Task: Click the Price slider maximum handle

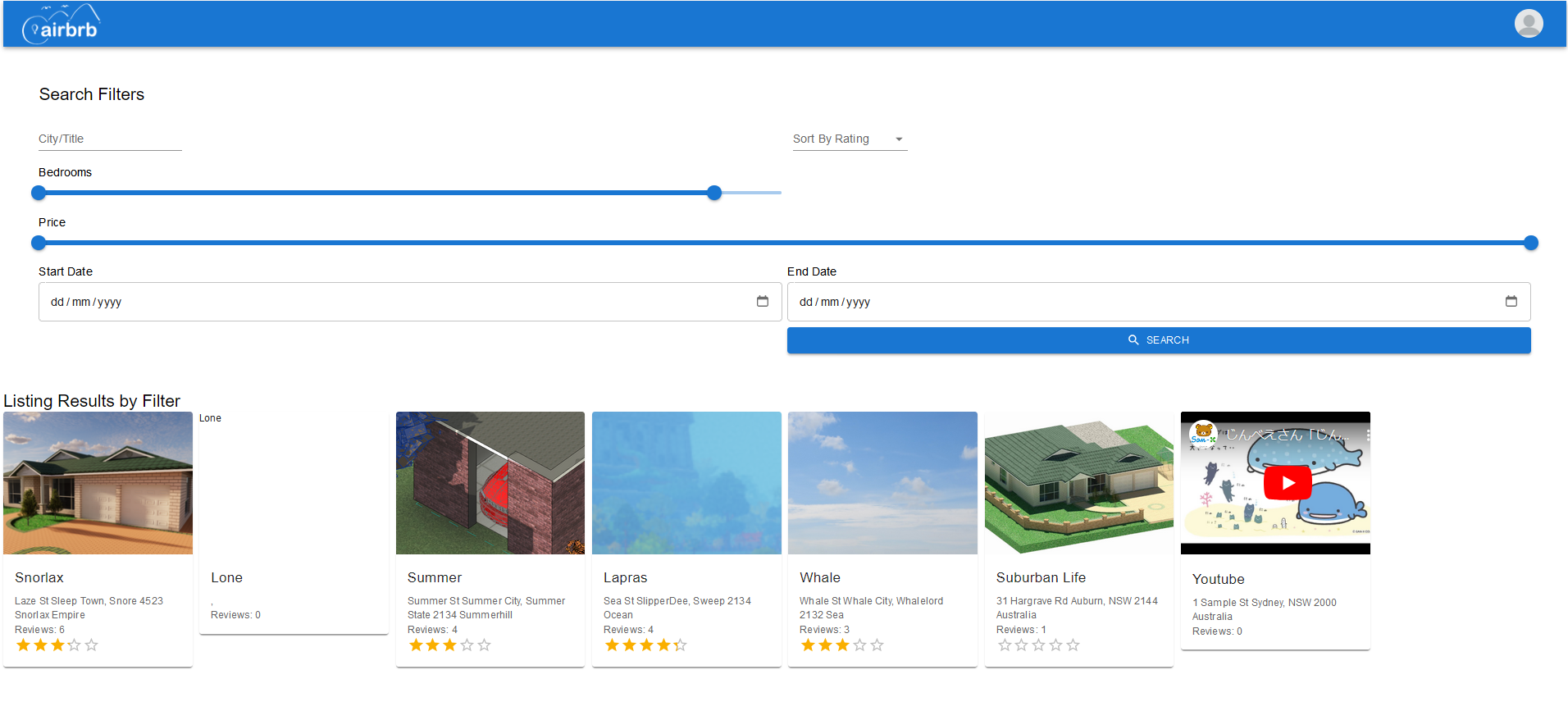Action: pos(1530,243)
